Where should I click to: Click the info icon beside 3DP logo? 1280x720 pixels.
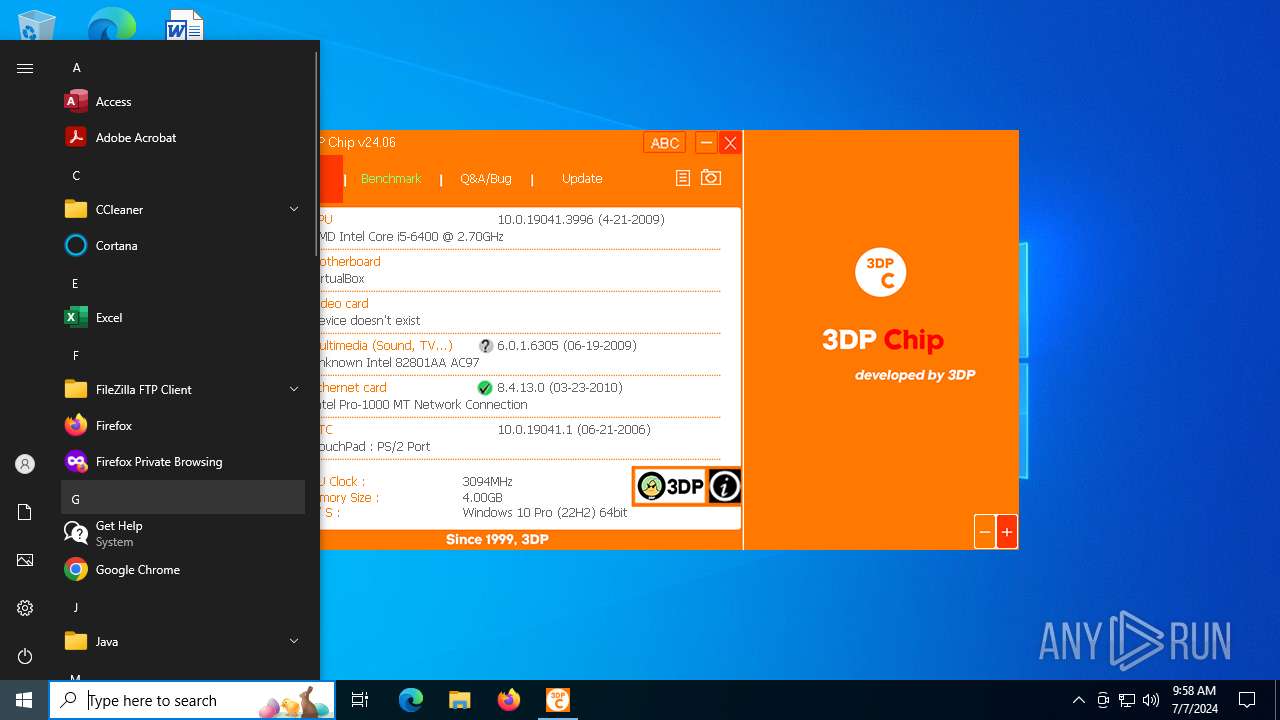click(x=725, y=486)
